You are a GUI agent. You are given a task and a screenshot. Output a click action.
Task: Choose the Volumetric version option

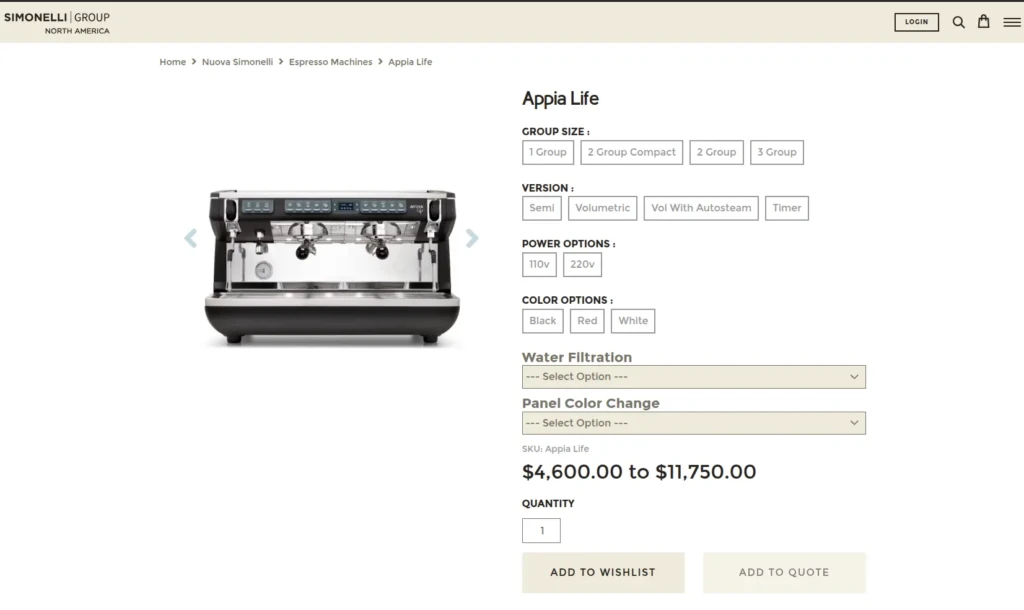[602, 208]
